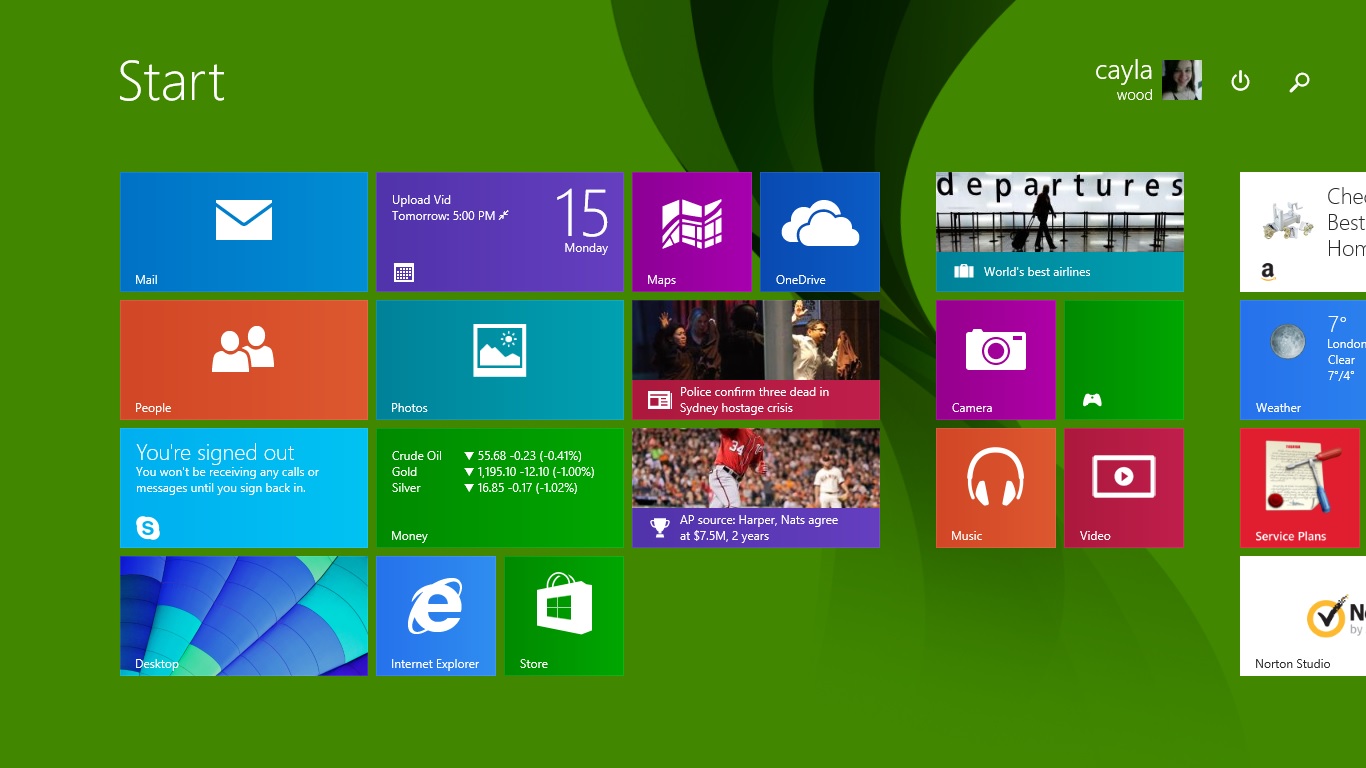Open the People tile
The width and height of the screenshot is (1366, 768).
pos(244,360)
